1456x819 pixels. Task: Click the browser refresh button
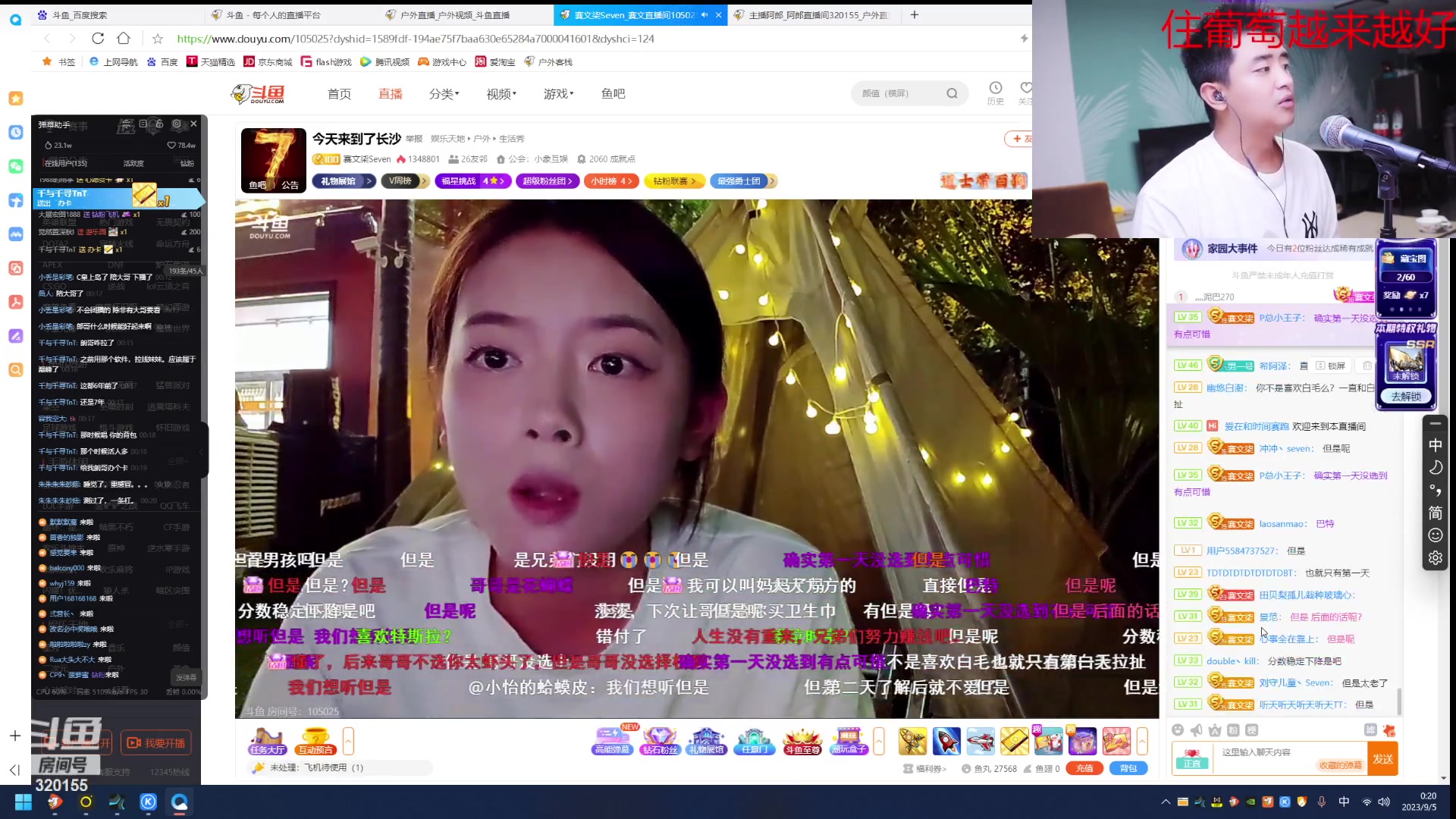pyautogui.click(x=98, y=39)
